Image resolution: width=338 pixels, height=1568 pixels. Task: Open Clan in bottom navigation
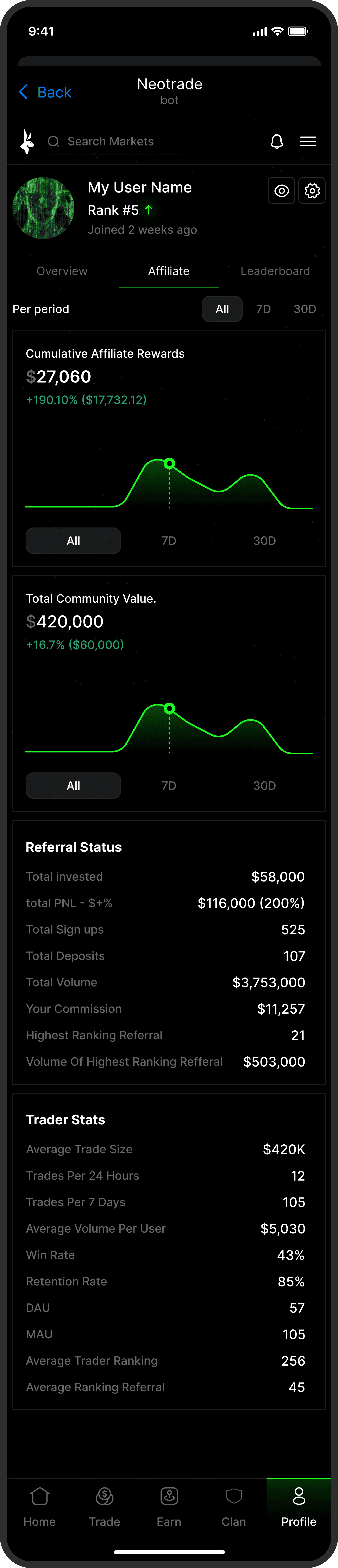(234, 1505)
